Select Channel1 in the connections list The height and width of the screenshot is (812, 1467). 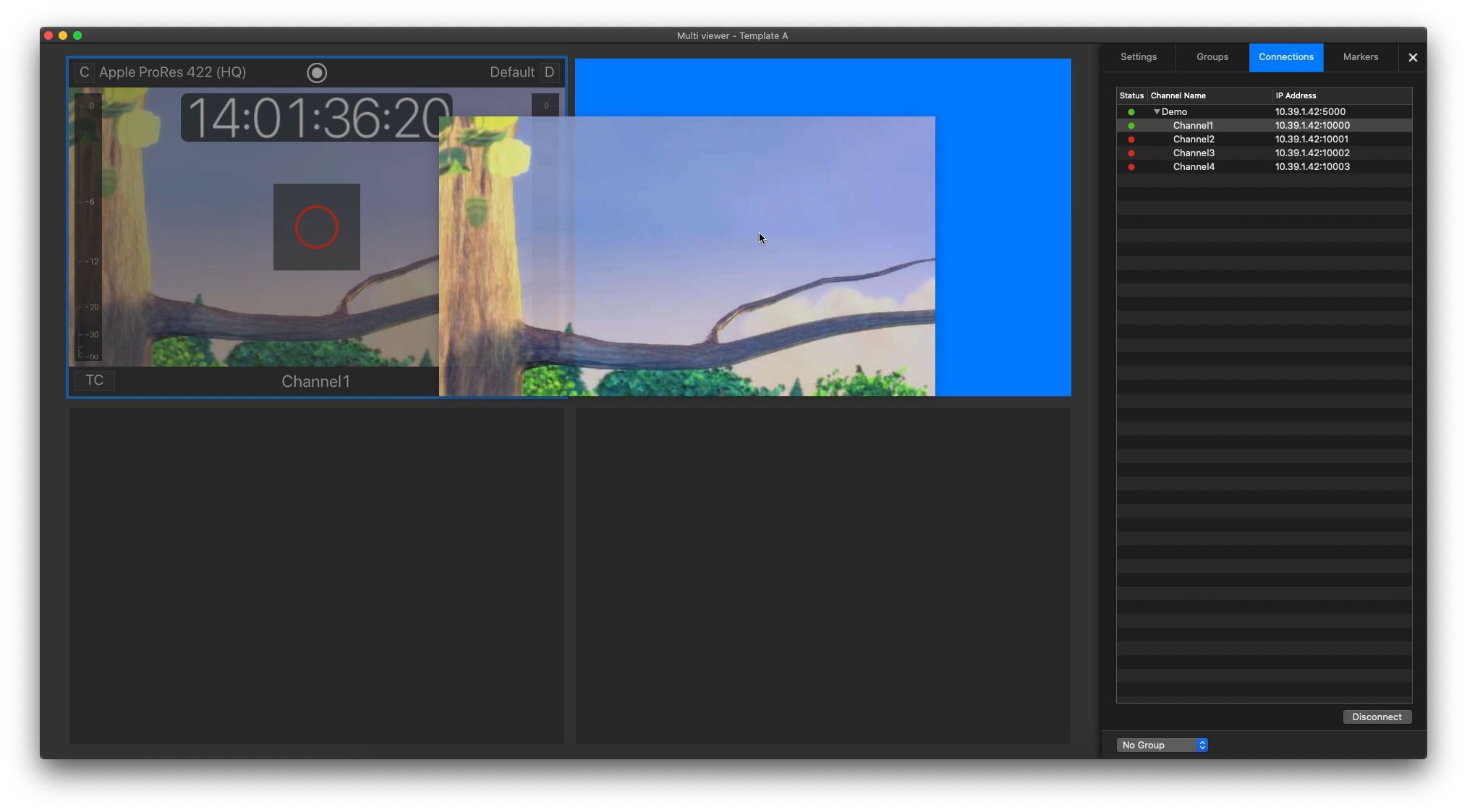coord(1264,126)
